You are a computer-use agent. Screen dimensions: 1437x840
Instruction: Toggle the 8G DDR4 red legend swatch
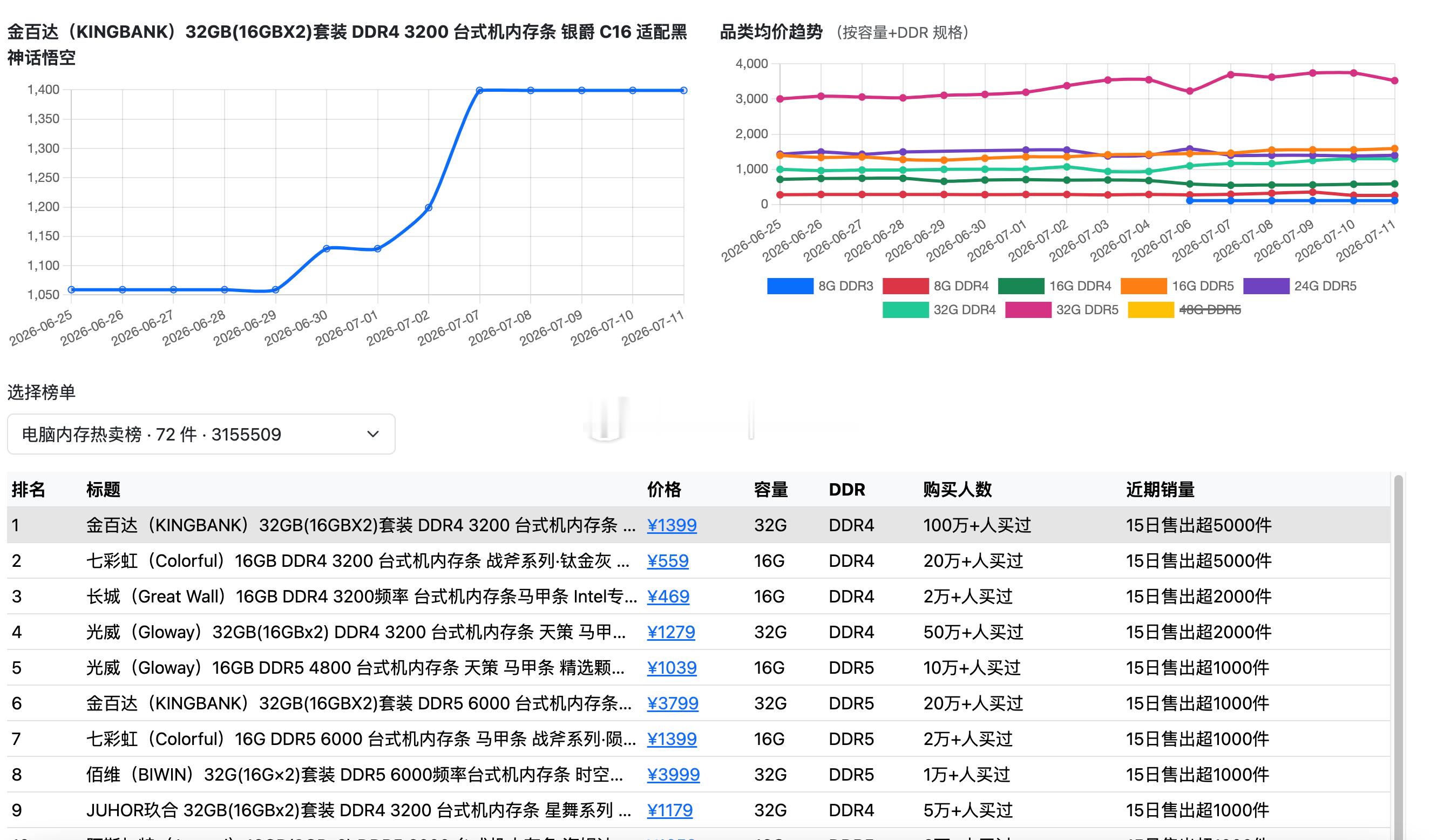[905, 286]
